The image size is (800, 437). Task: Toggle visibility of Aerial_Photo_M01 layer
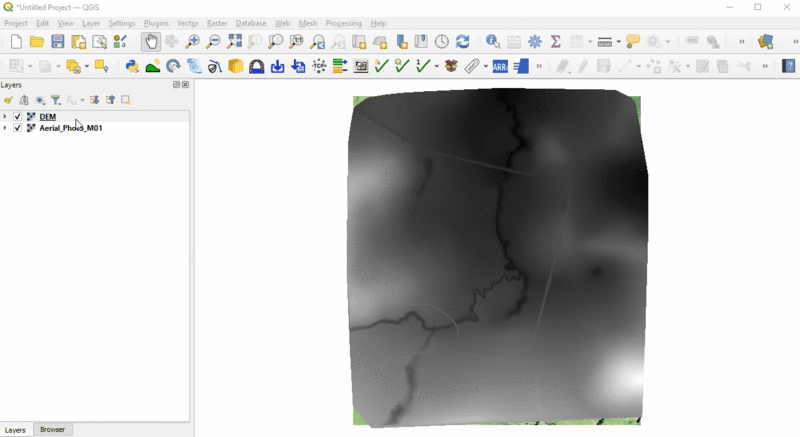point(17,128)
